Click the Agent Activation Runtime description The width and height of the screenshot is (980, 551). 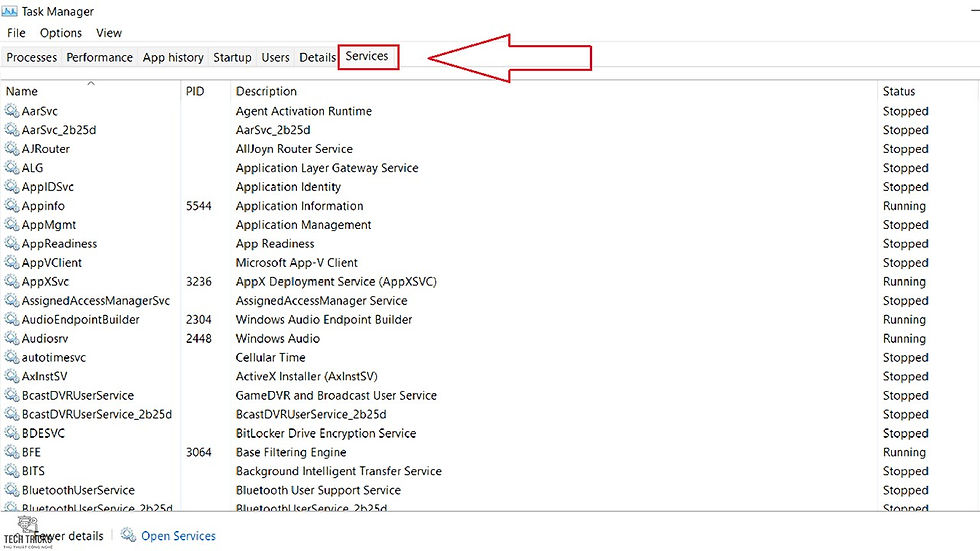click(304, 111)
